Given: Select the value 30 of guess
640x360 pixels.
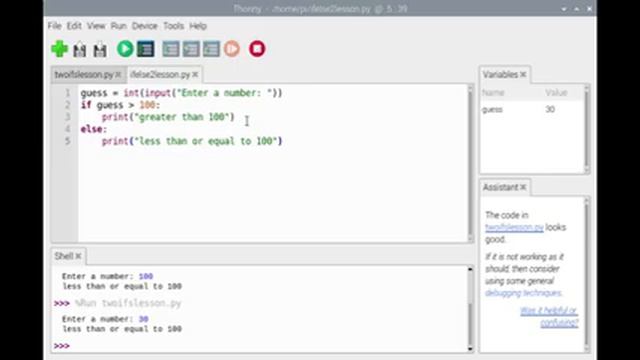Looking at the screenshot, I should (x=550, y=109).
